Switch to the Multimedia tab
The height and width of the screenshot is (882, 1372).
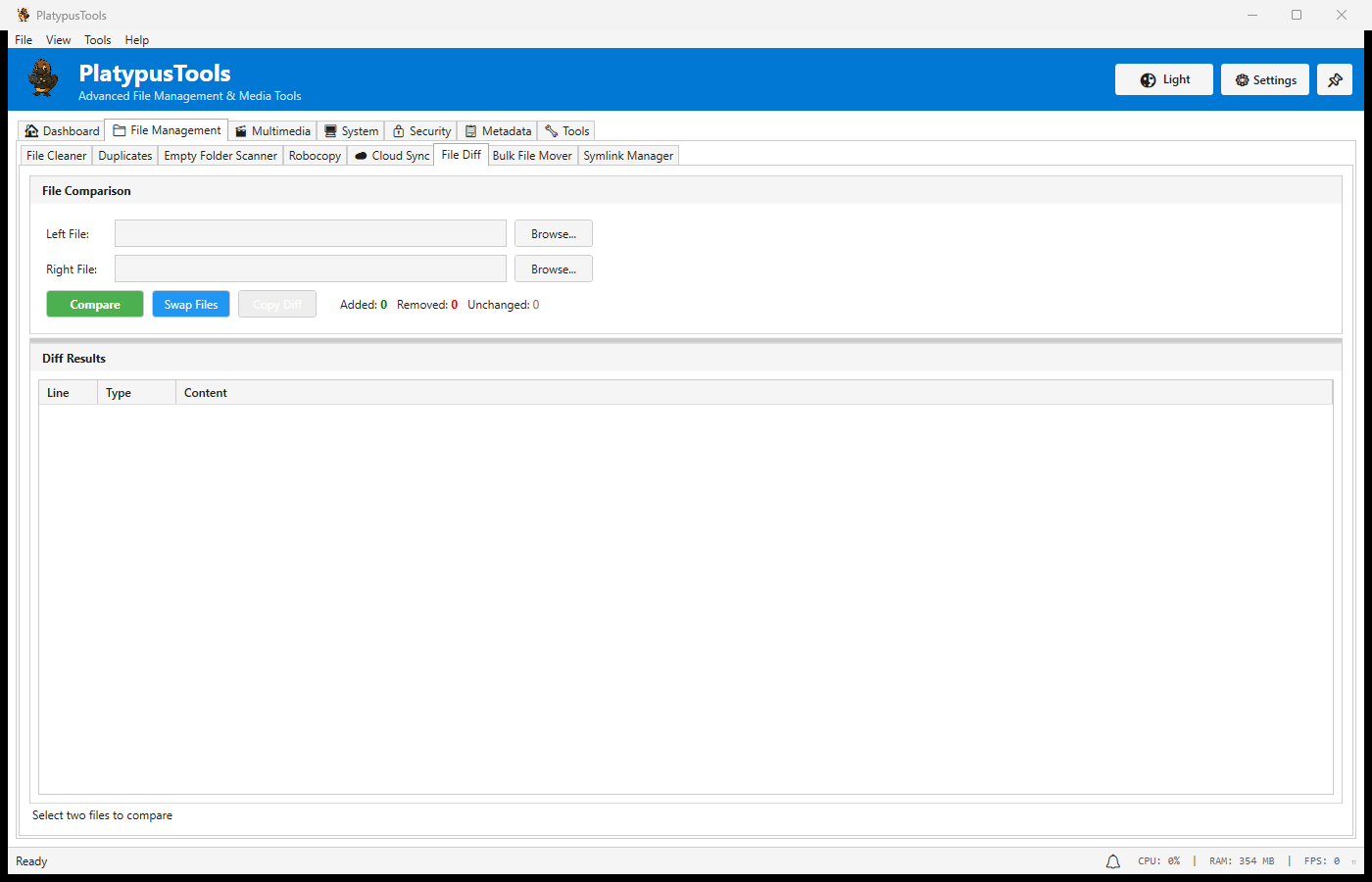click(272, 131)
